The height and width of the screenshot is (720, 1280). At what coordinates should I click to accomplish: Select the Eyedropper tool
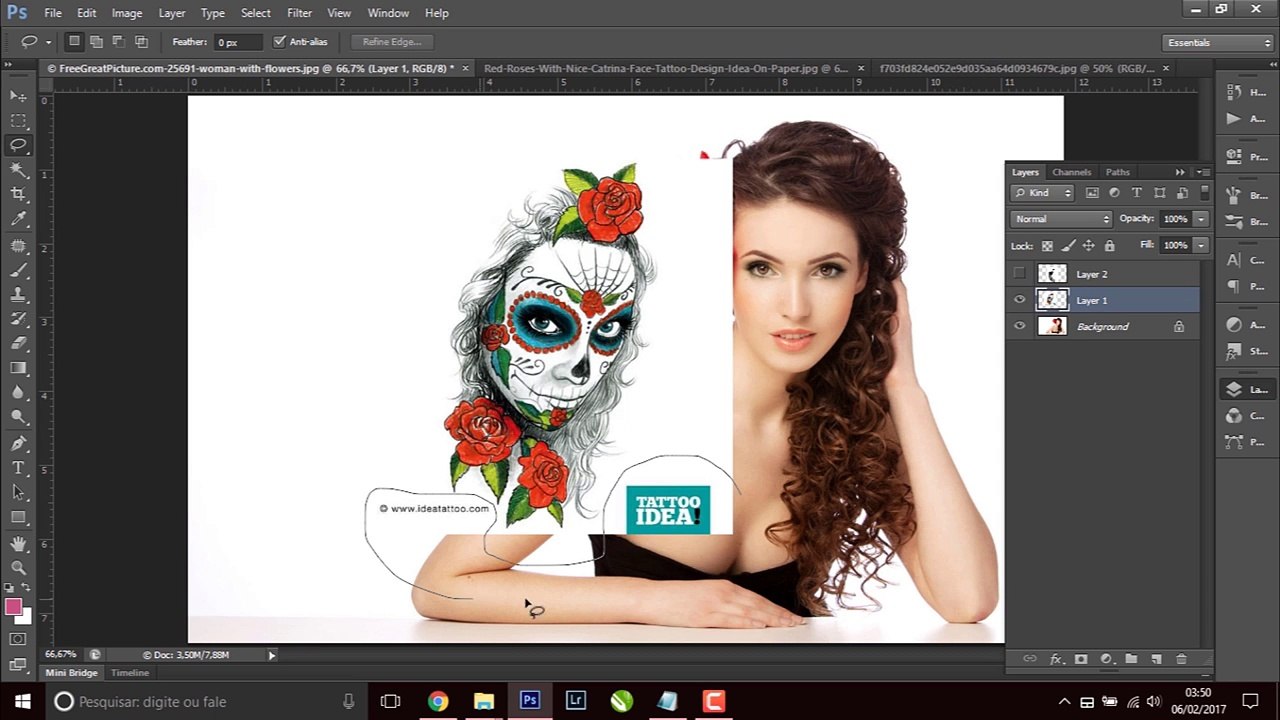[18, 219]
